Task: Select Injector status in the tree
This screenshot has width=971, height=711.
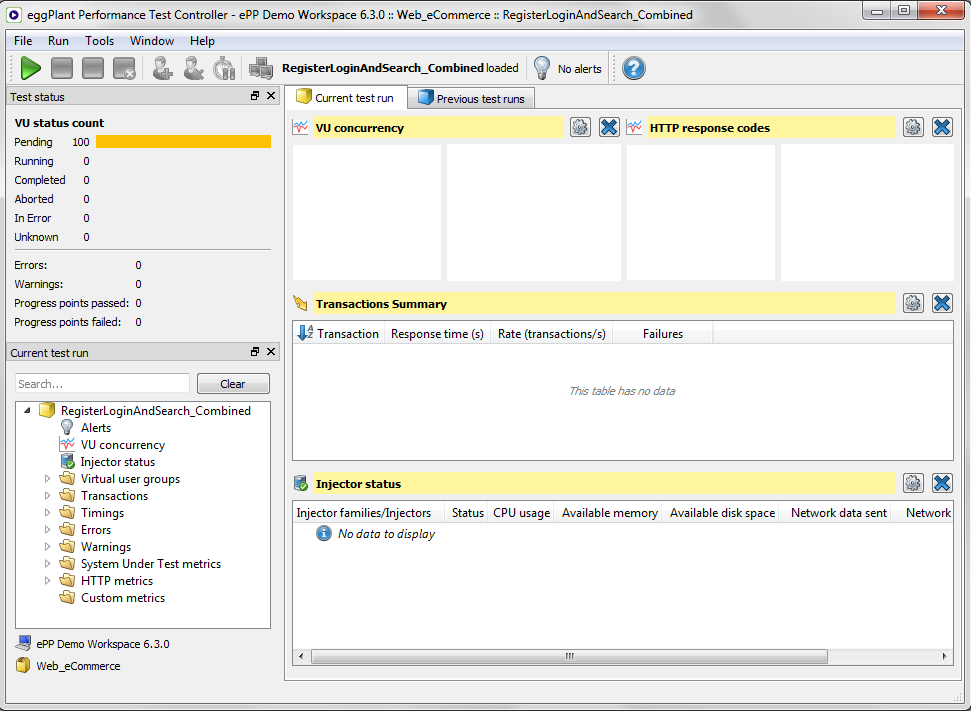Action: 117,462
